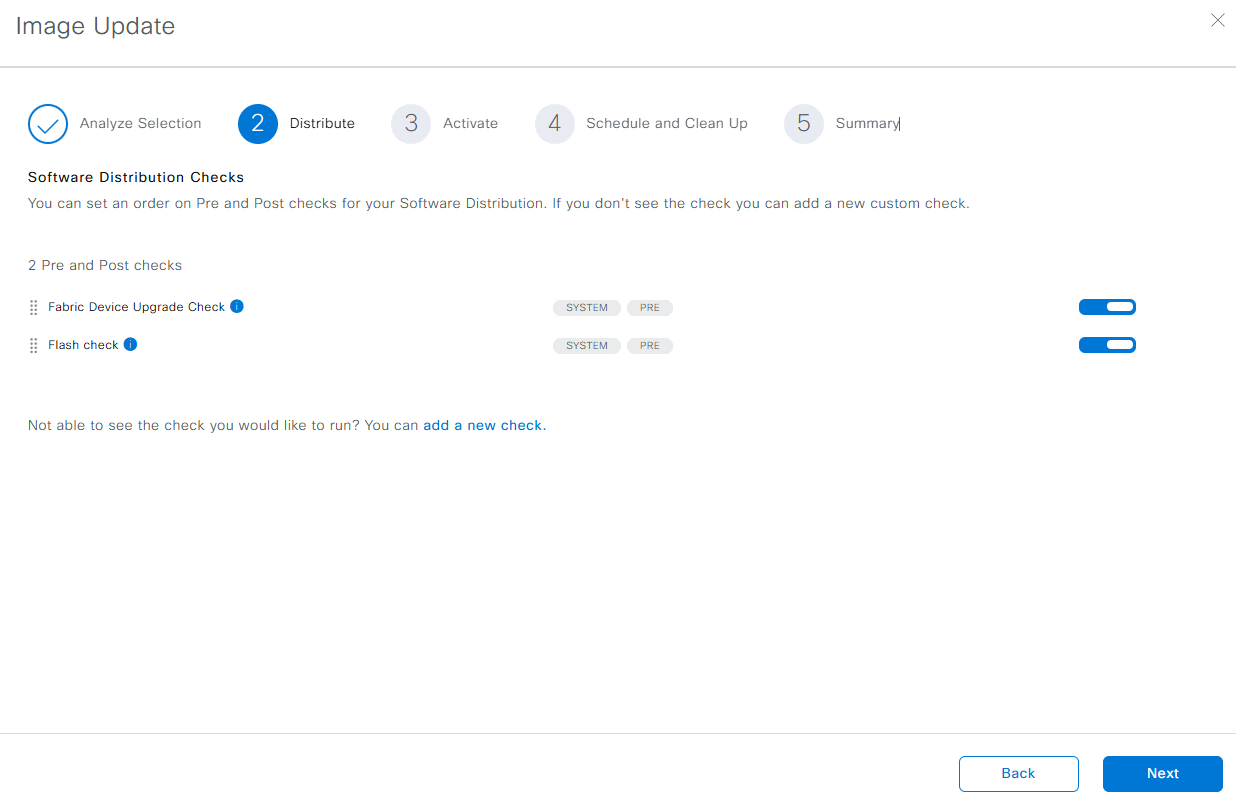Image resolution: width=1236 pixels, height=812 pixels.
Task: Click the 2 Pre and Post checks text
Action: tap(105, 265)
